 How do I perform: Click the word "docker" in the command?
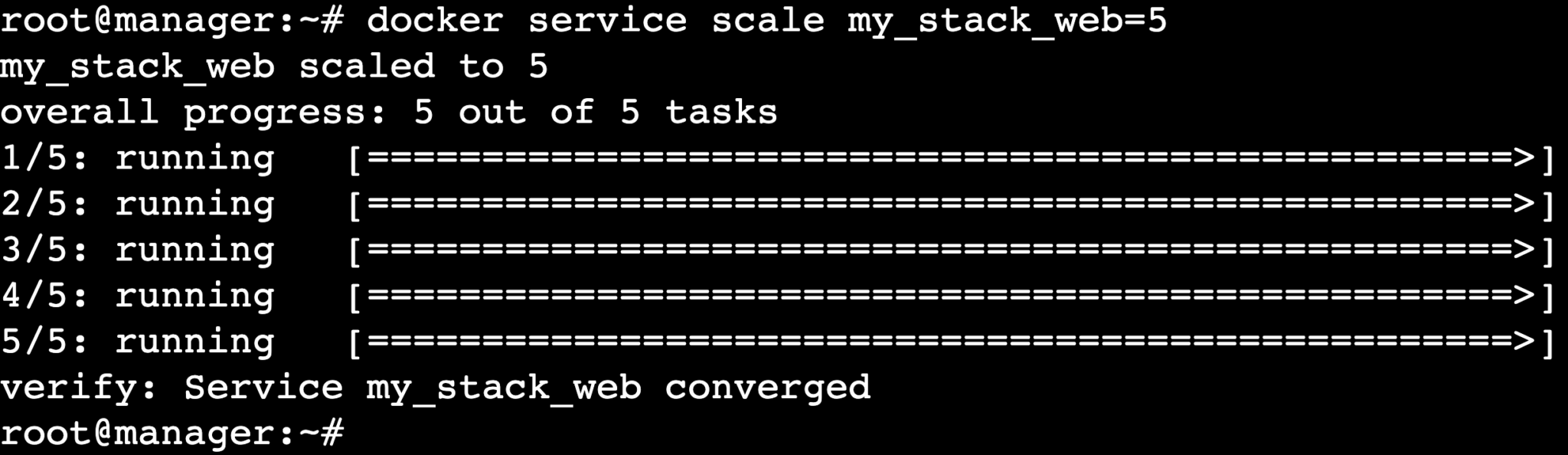(434, 20)
